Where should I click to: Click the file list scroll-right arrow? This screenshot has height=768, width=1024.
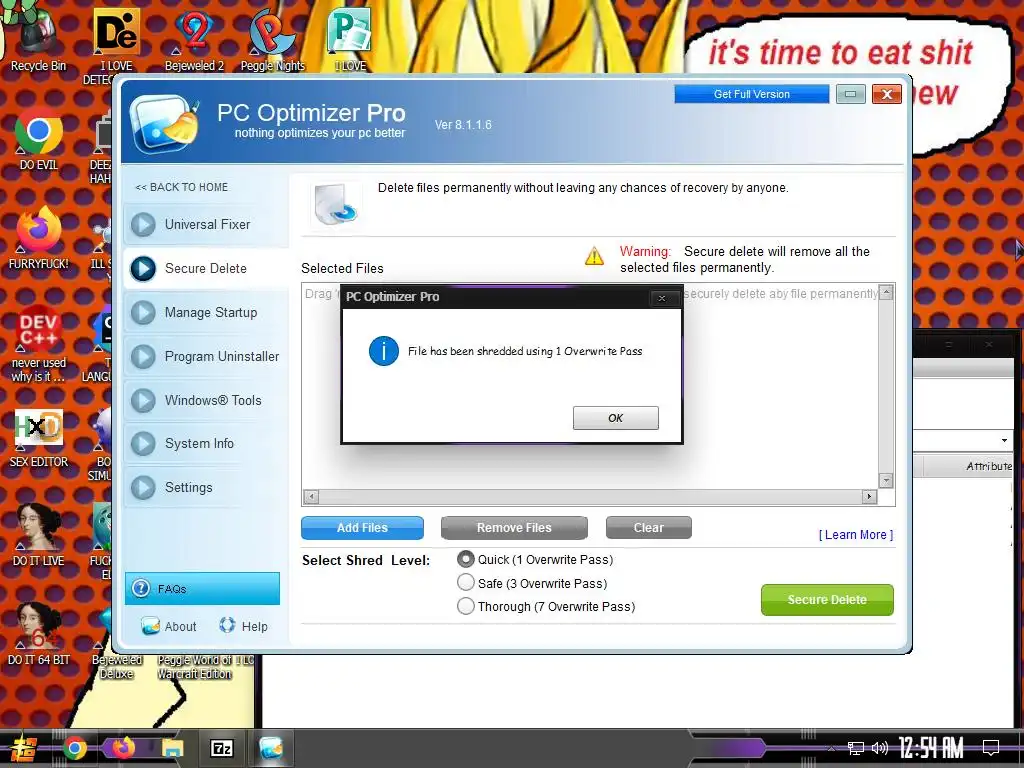point(869,497)
